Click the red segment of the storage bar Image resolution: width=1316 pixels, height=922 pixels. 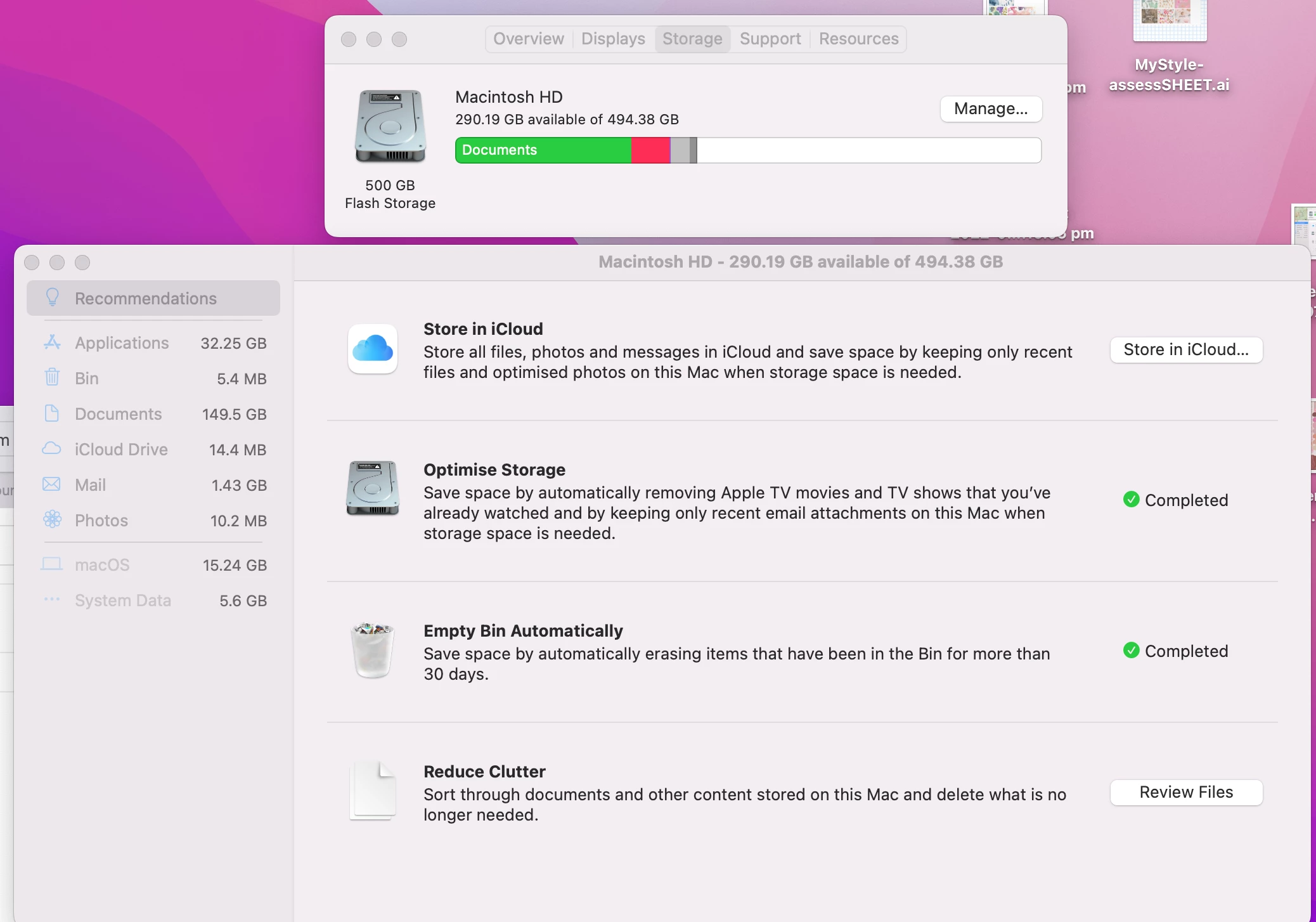(x=650, y=150)
